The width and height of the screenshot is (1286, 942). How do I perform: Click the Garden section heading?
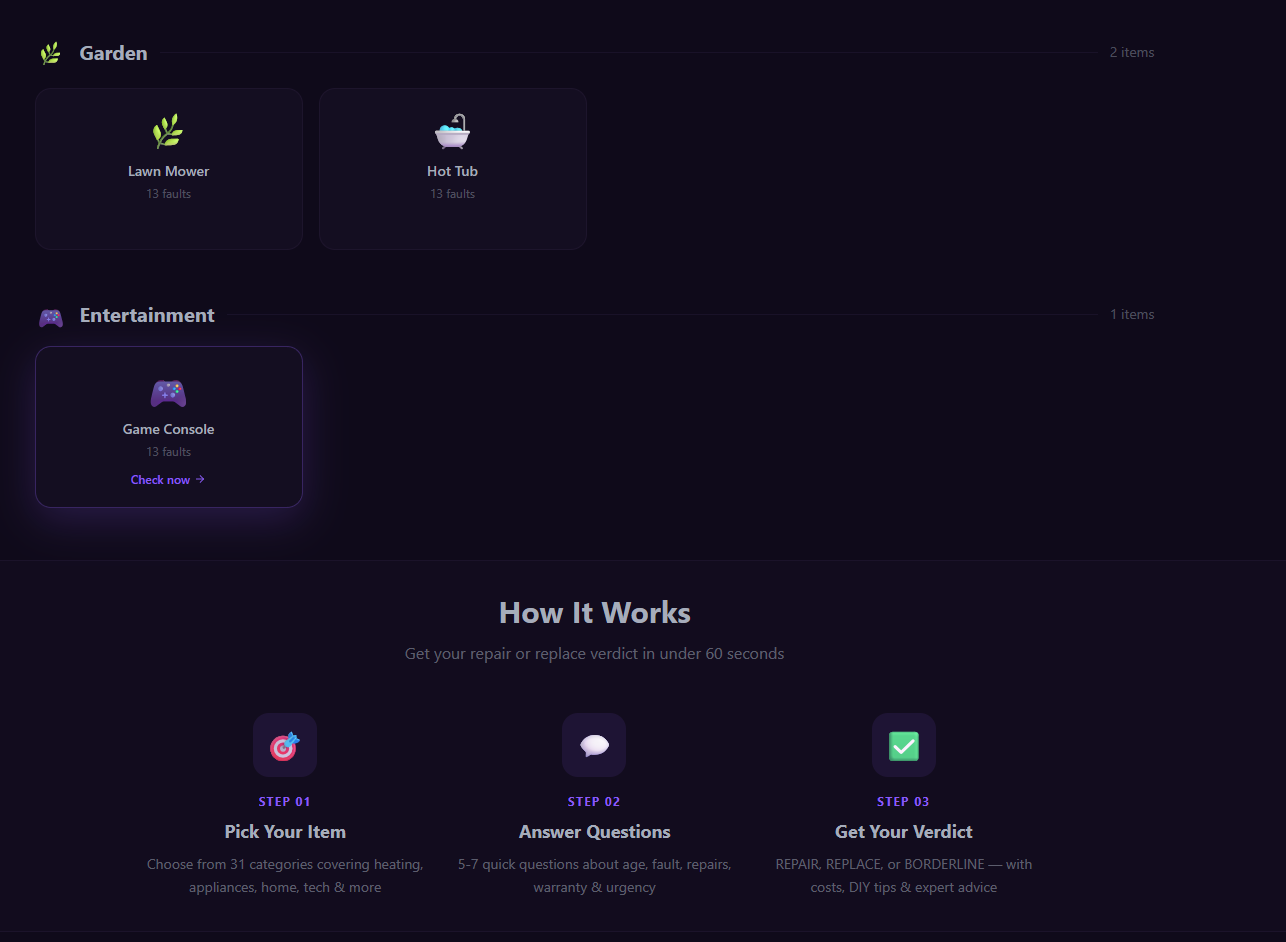[x=113, y=53]
